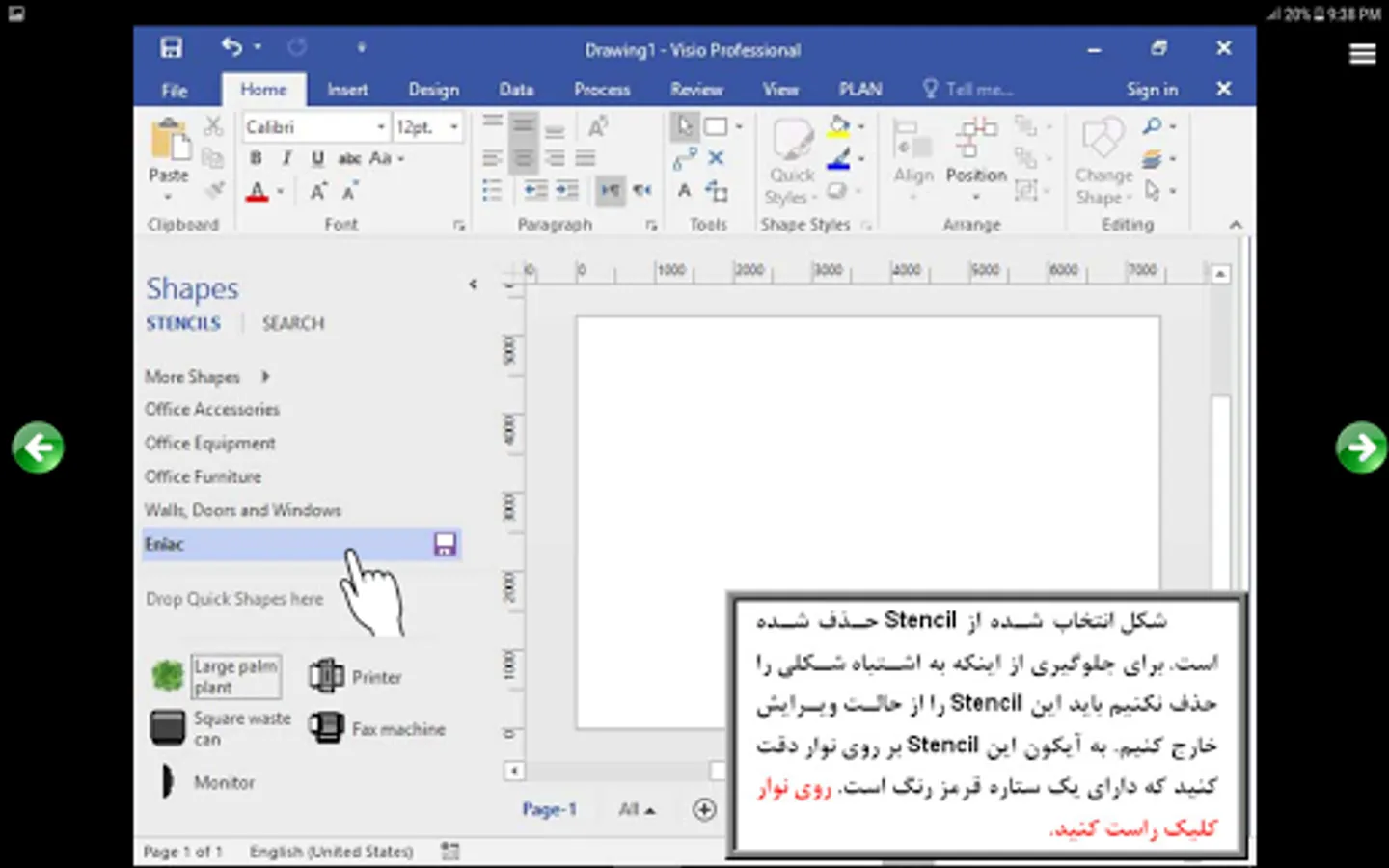Select the Text Block tool
1389x868 pixels.
(717, 190)
